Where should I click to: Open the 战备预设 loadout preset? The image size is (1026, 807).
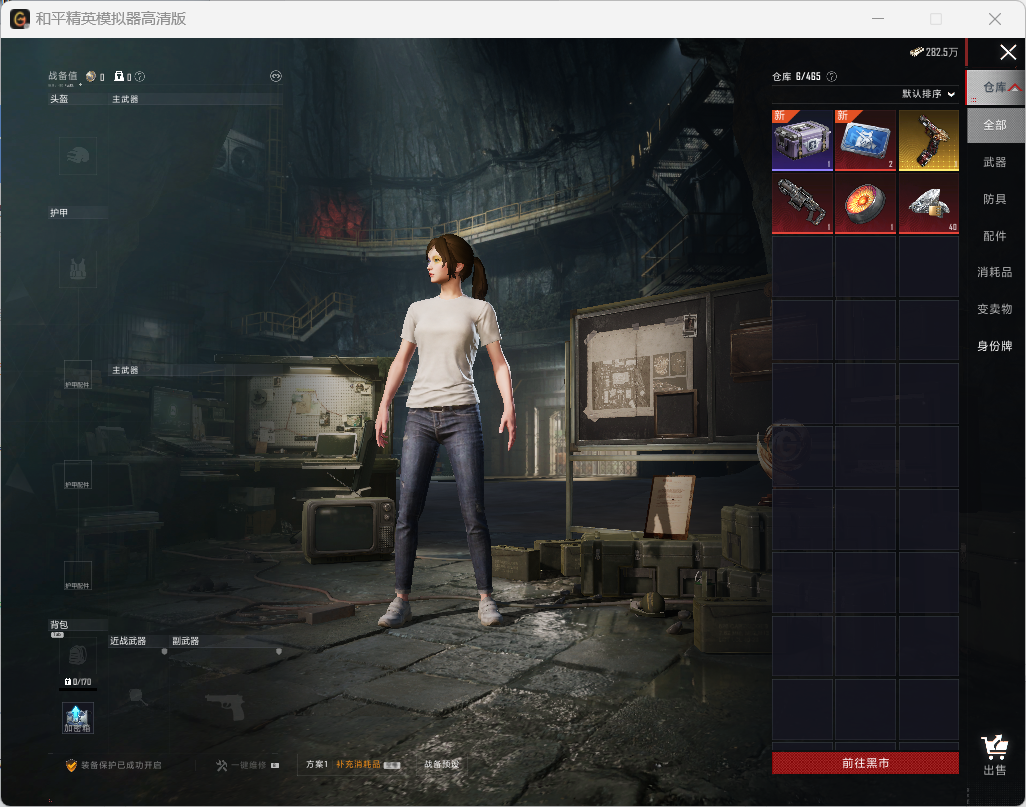click(x=442, y=764)
